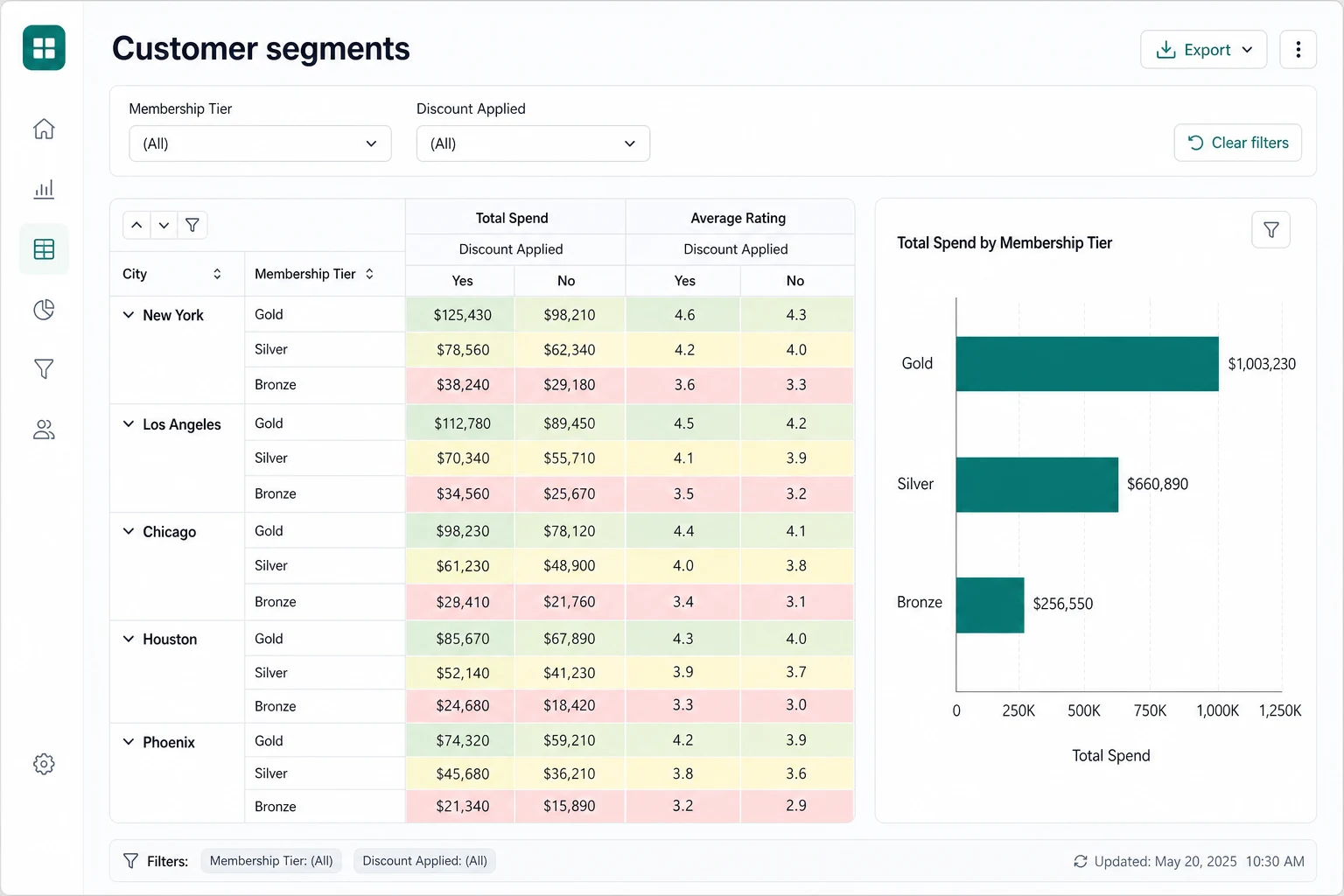This screenshot has width=1344, height=896.
Task: Click the funnel icon in the left sidebar
Action: click(x=44, y=369)
